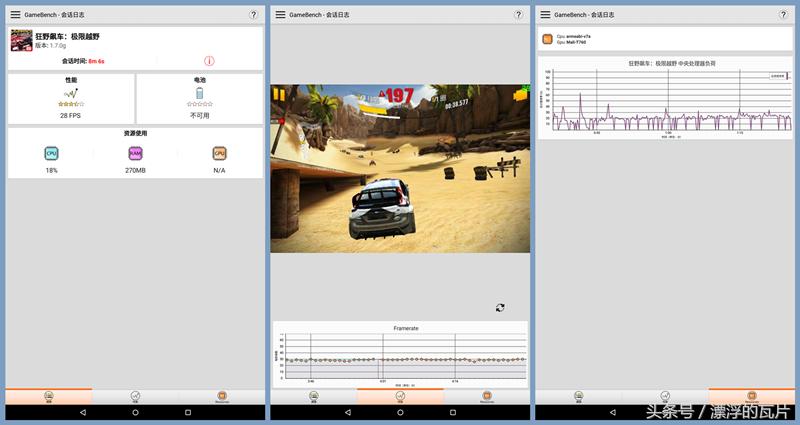Open hamburger menu in left GameBench panel
This screenshot has height=425, width=800.
tap(15, 15)
